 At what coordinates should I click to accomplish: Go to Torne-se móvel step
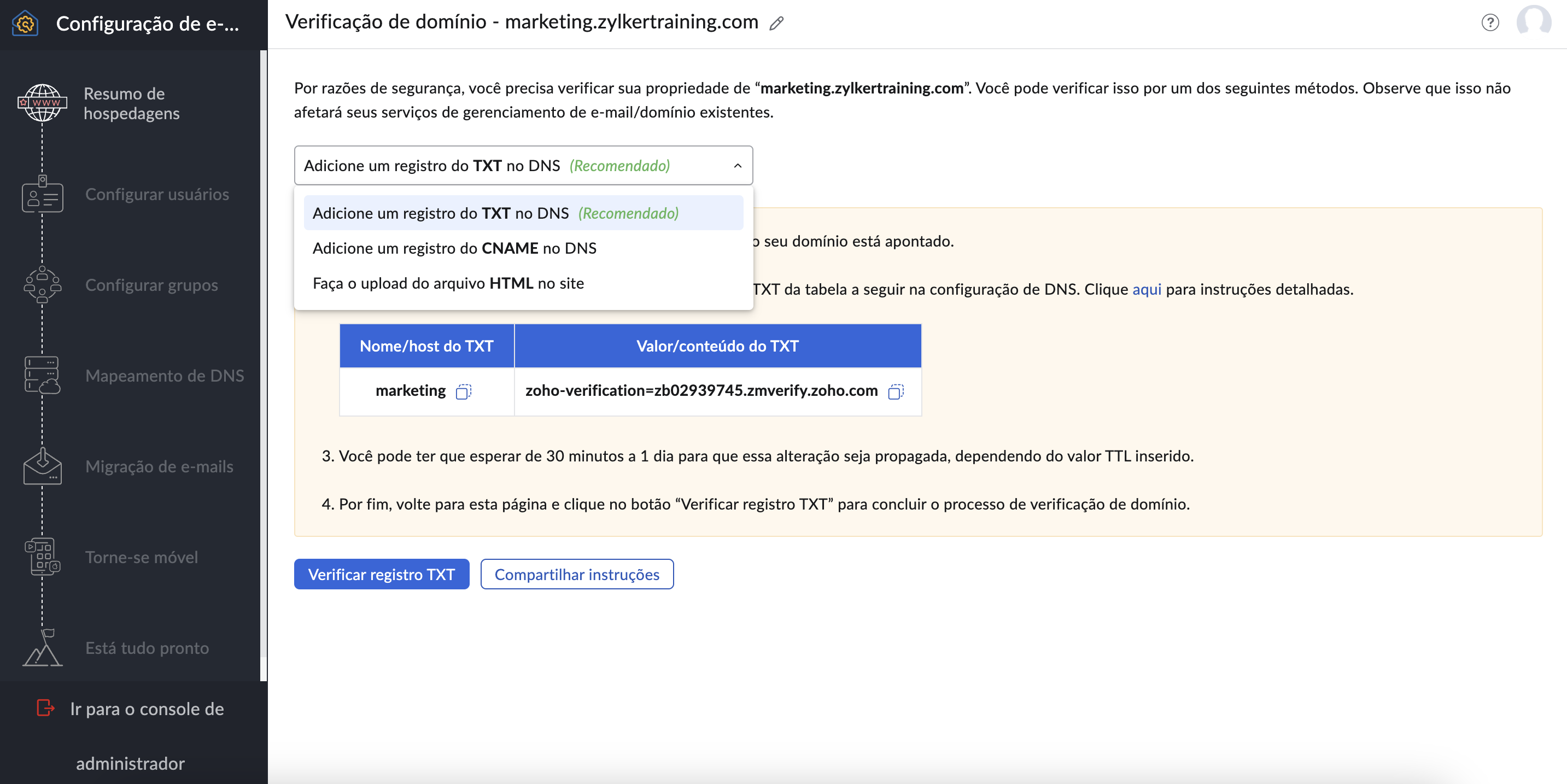pos(142,557)
